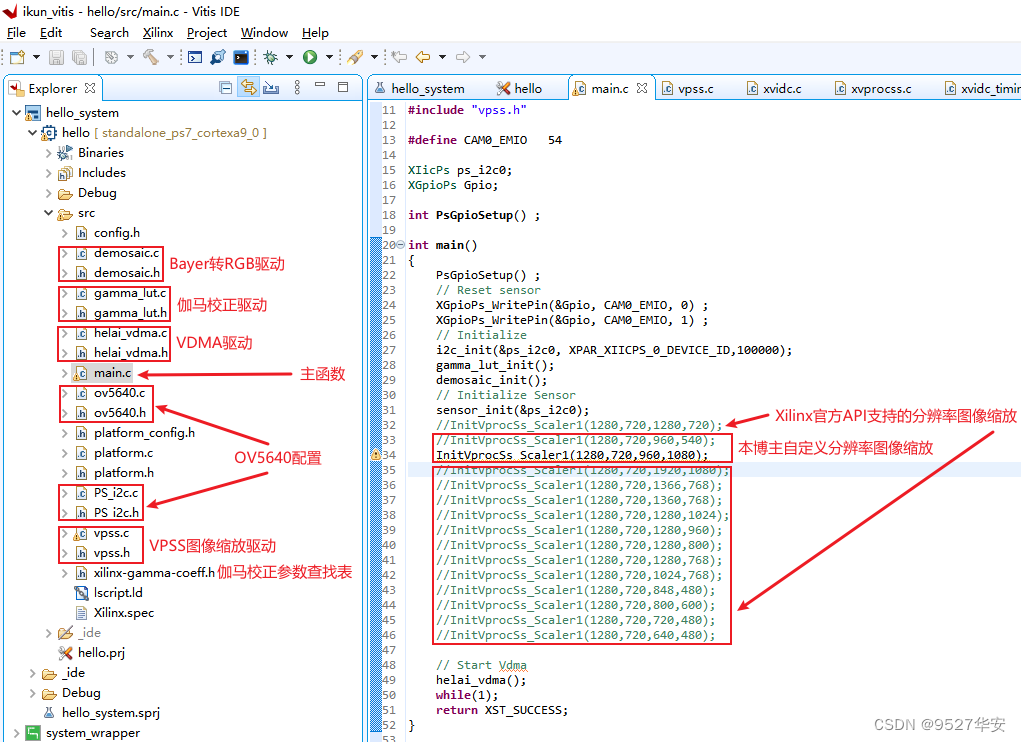Close the main.c editor tab
The width and height of the screenshot is (1021, 742).
pyautogui.click(x=642, y=88)
